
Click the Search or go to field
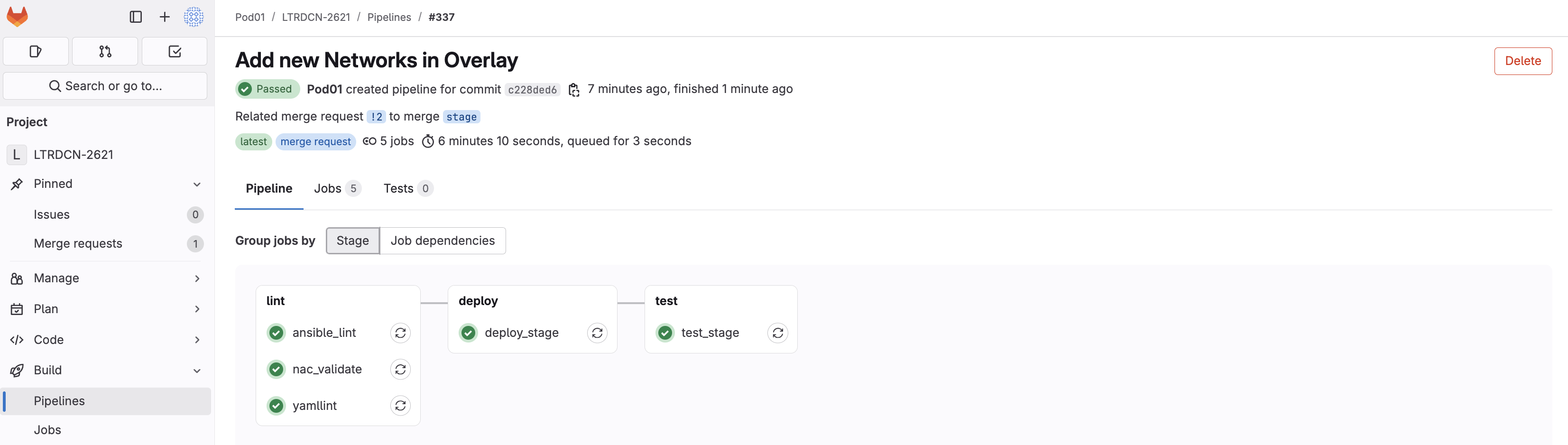pyautogui.click(x=105, y=86)
